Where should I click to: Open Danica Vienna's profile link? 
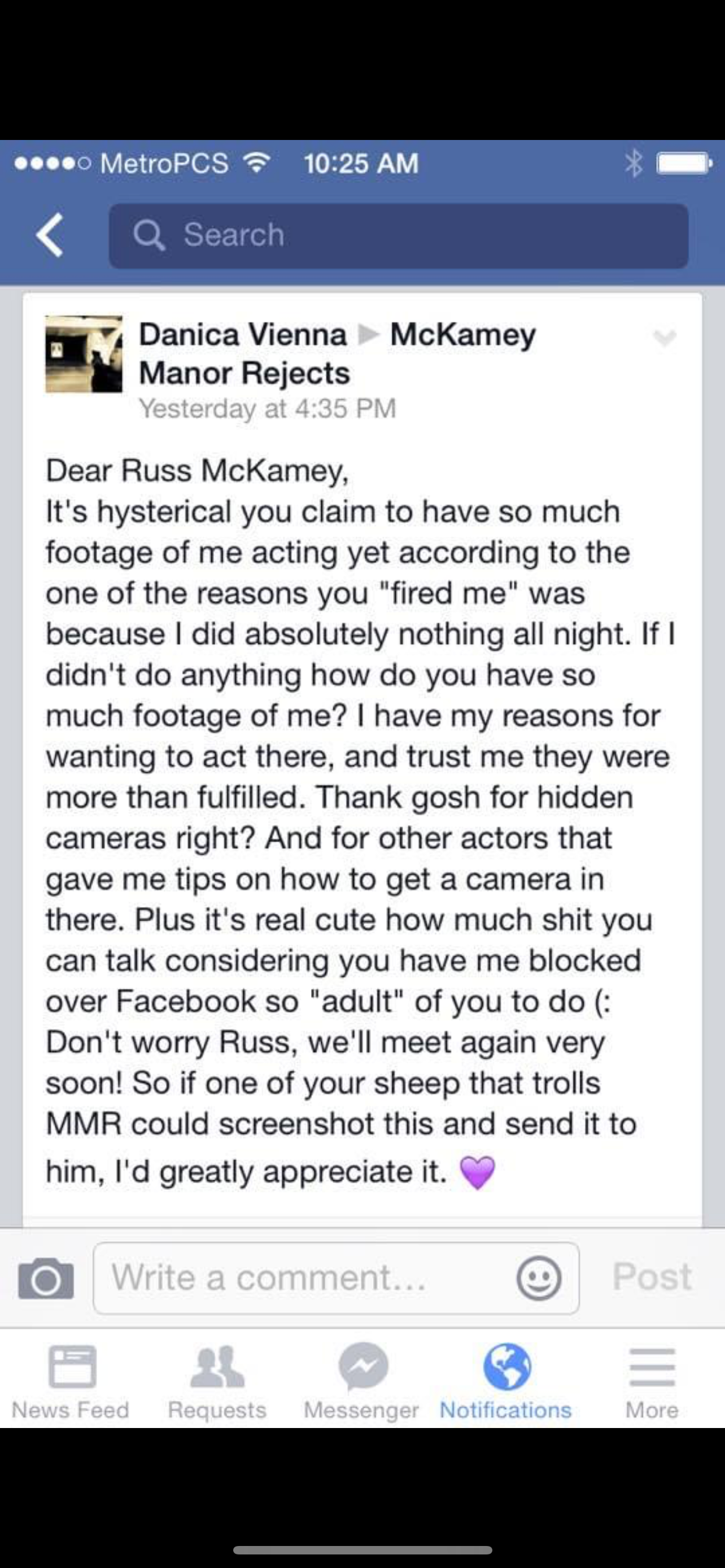click(x=243, y=334)
